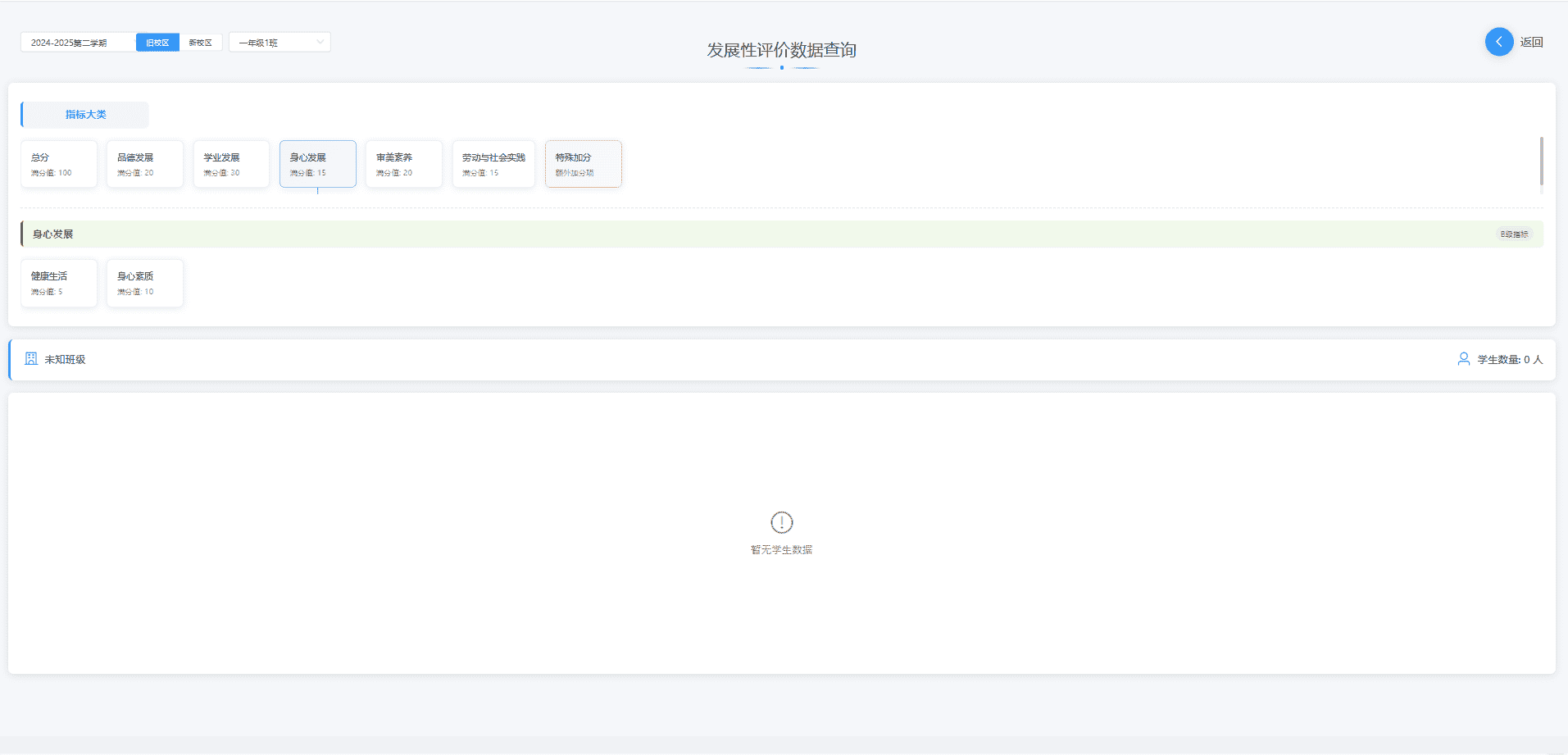Click the 返回 back link text
Viewport: 1568px width, 755px height.
(1531, 42)
